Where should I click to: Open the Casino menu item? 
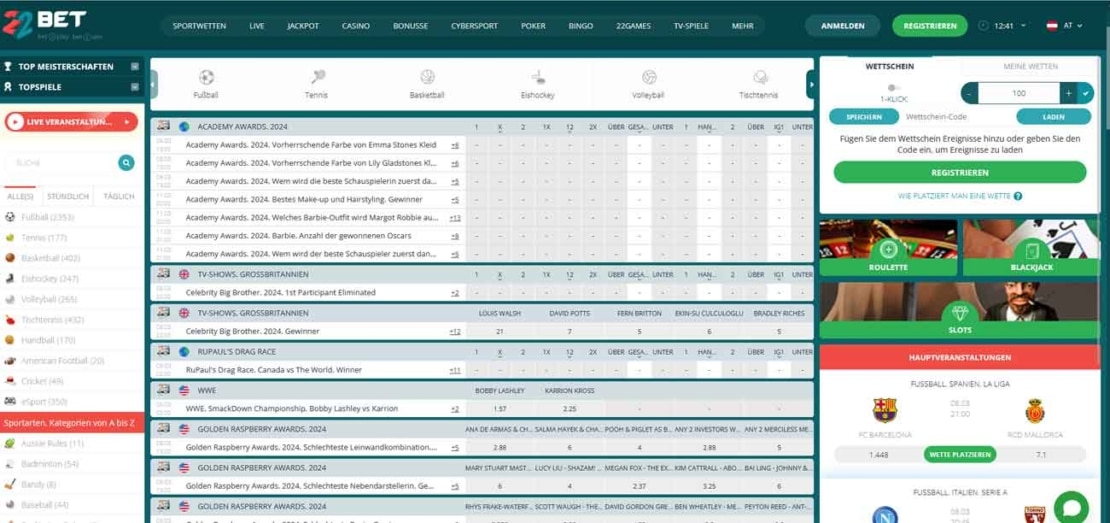tap(356, 26)
